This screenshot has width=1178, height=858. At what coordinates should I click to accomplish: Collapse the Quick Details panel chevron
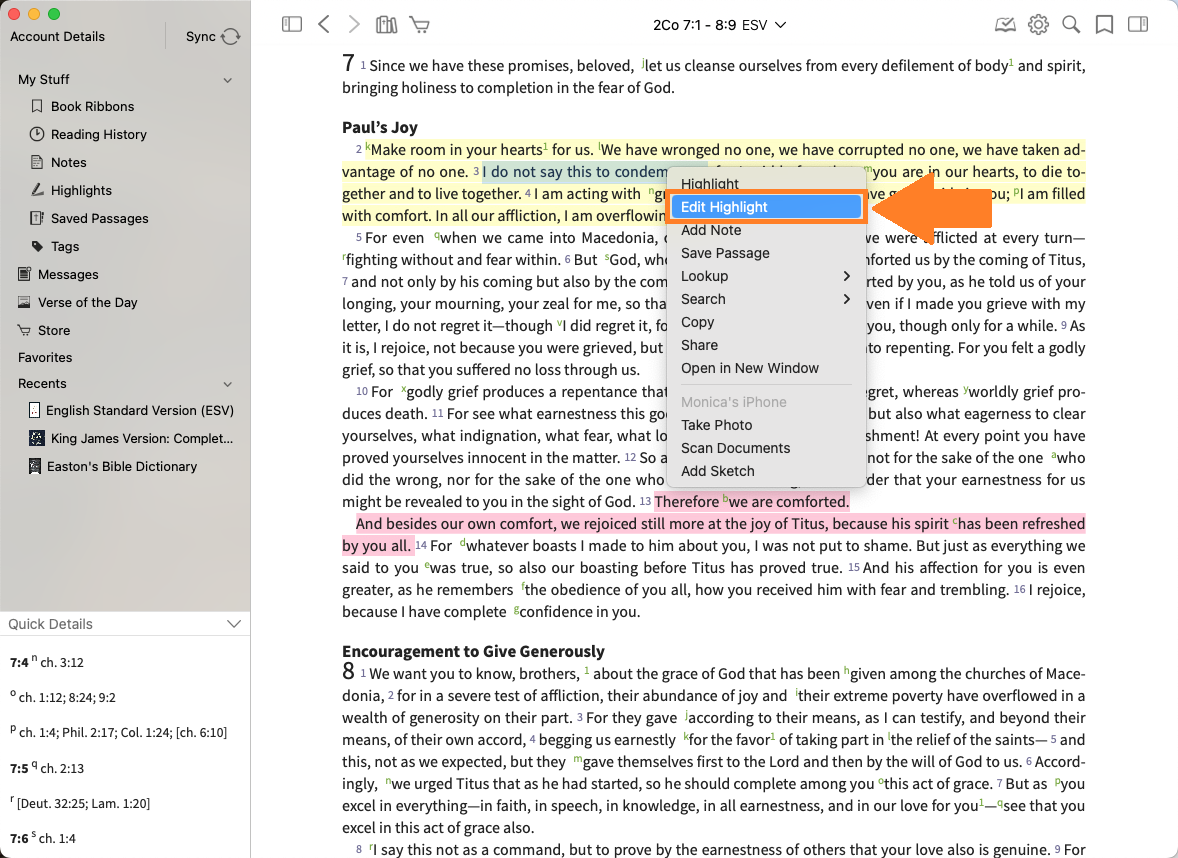click(x=234, y=624)
